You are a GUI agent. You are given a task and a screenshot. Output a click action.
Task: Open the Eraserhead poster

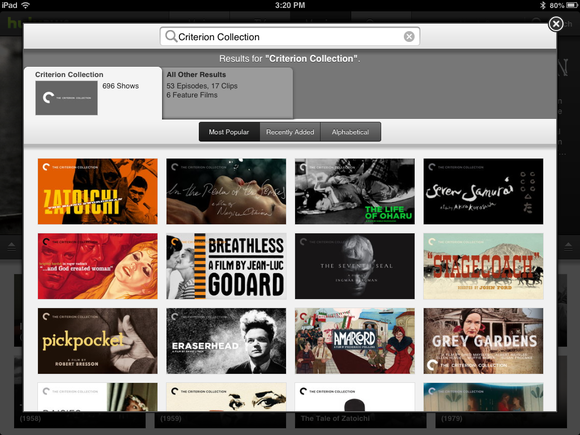(x=226, y=341)
